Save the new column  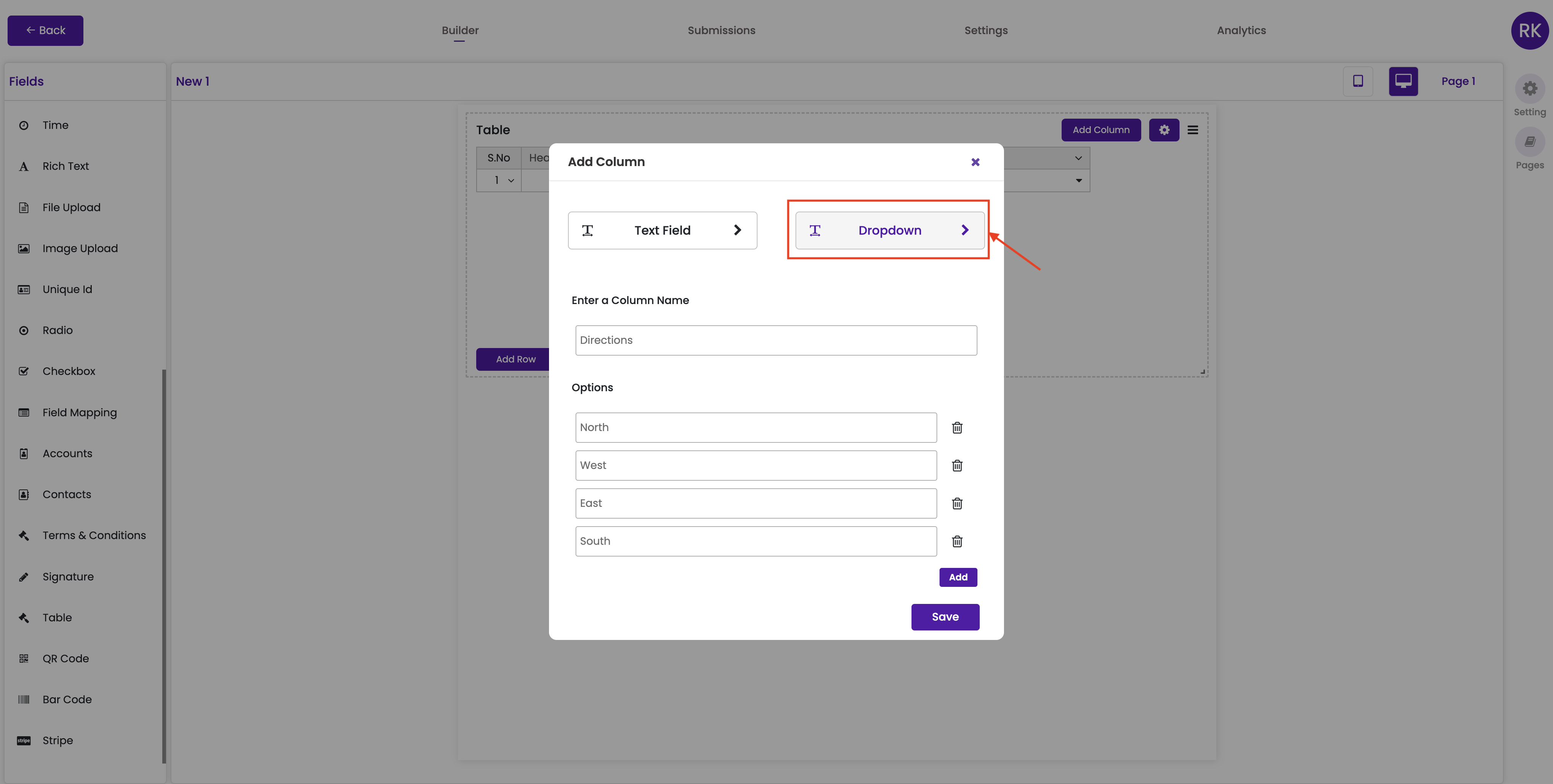(945, 617)
